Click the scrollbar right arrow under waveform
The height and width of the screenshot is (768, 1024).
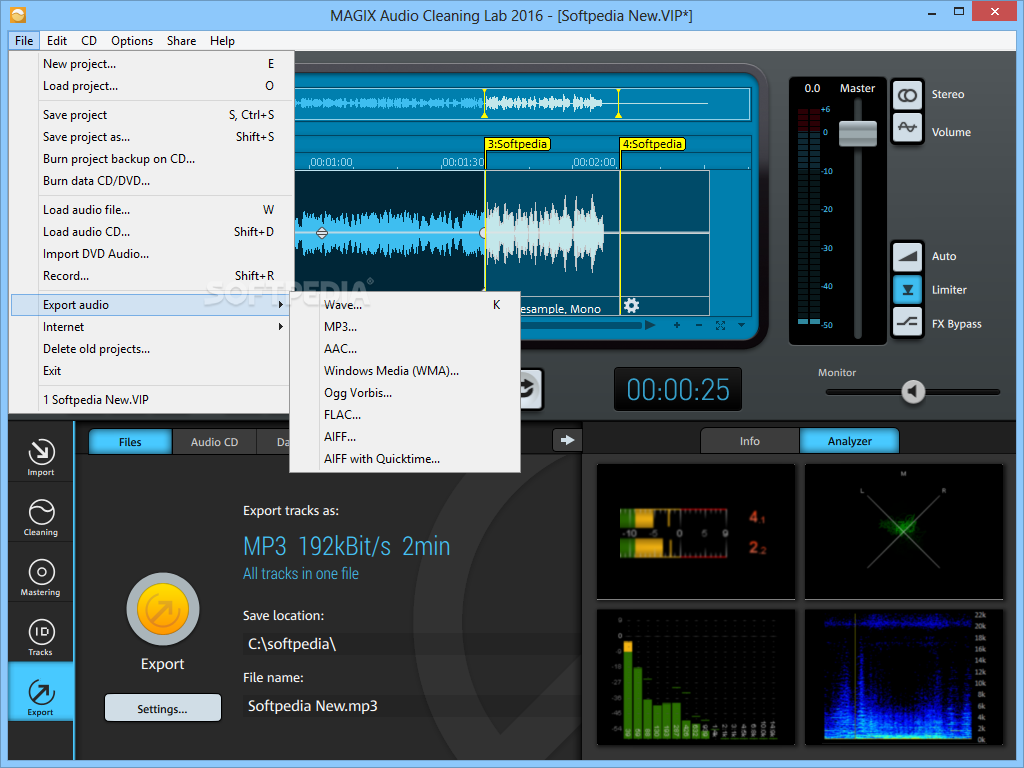coord(650,325)
